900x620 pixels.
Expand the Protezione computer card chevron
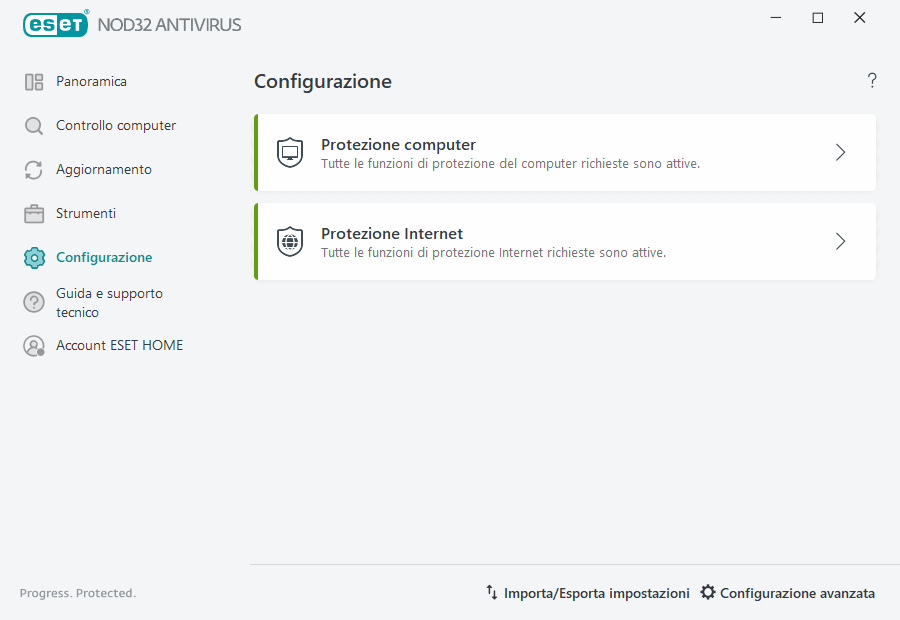click(840, 152)
